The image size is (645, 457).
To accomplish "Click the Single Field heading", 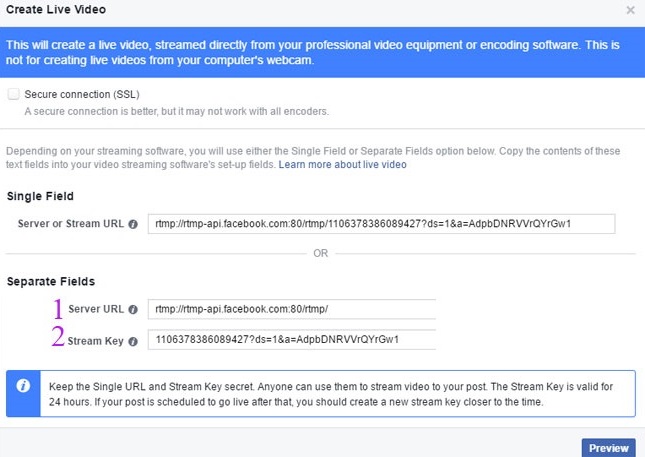I will coord(40,196).
